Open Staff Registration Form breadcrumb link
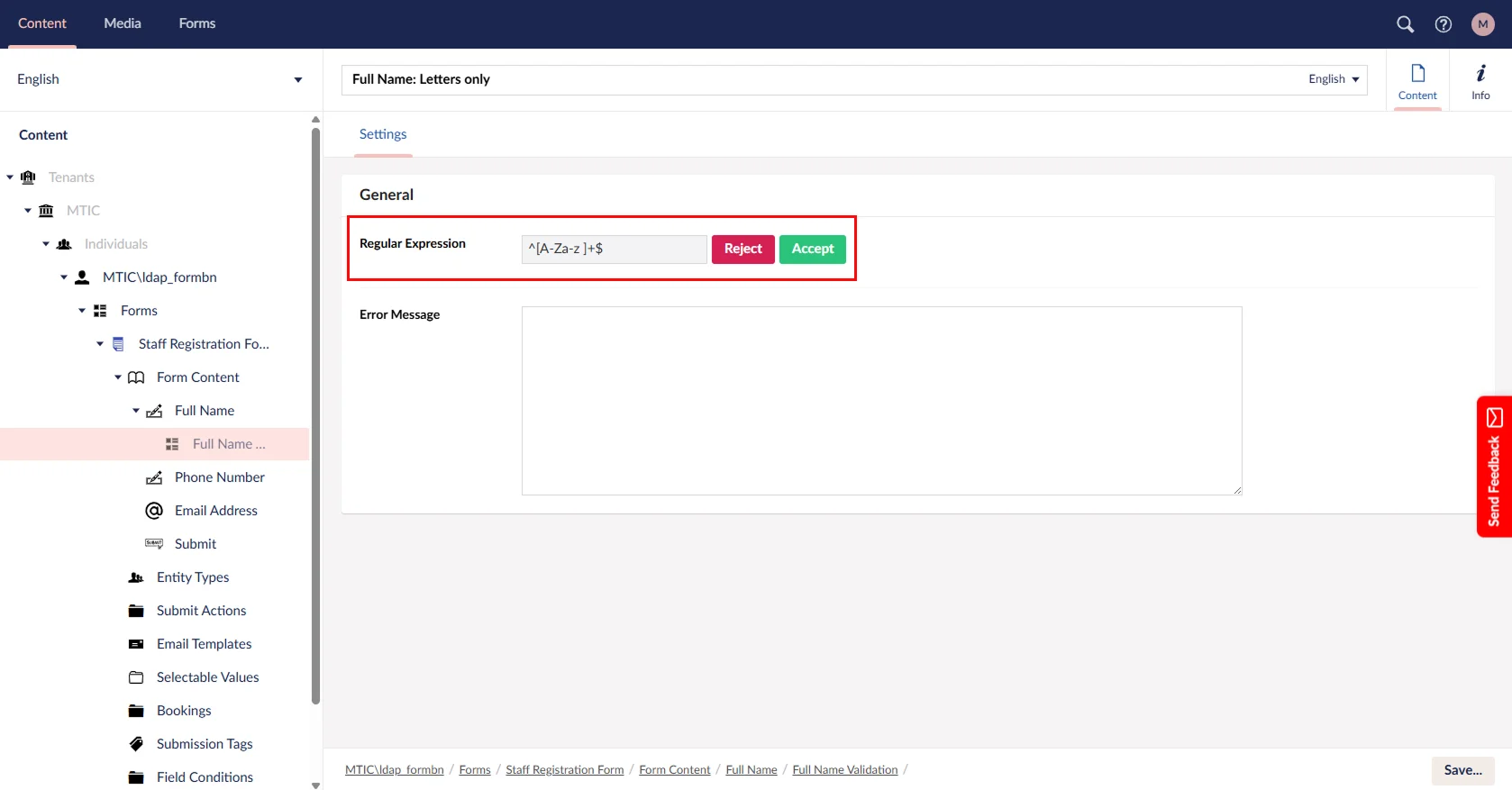Screen dimensions: 1512x790 click(564, 770)
